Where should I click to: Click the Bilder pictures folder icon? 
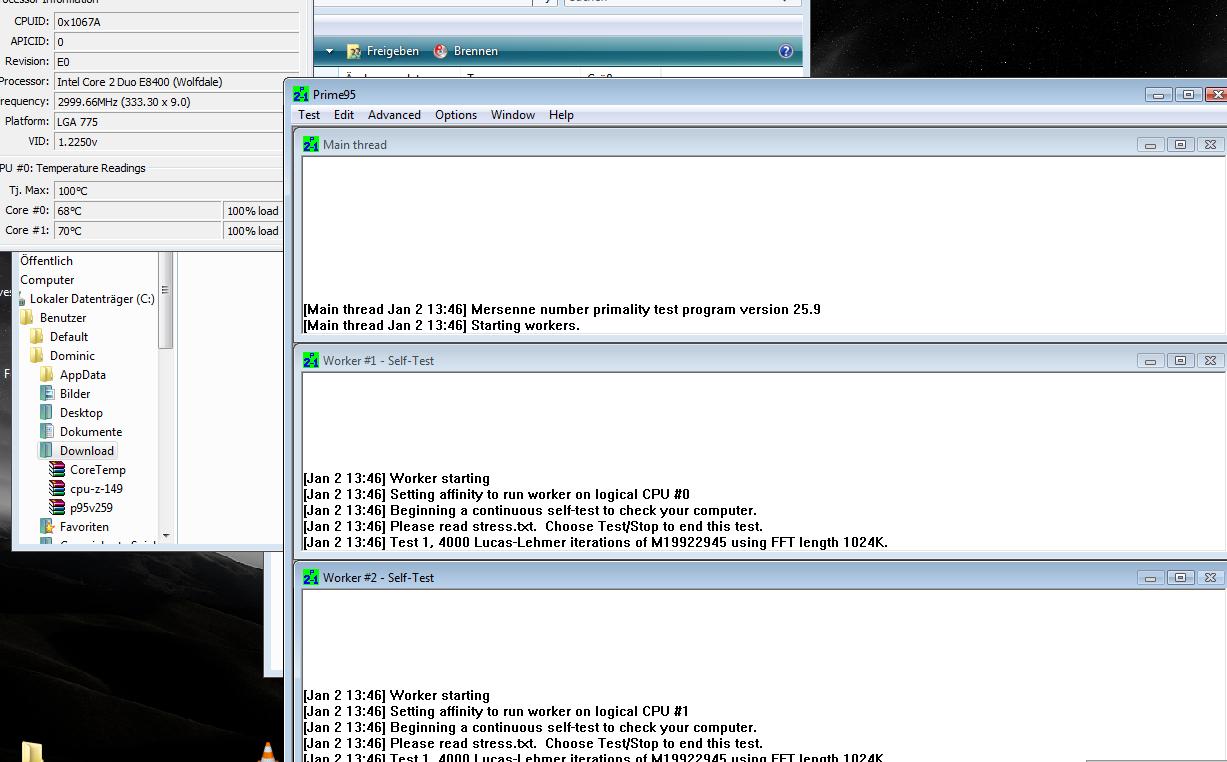[x=47, y=393]
